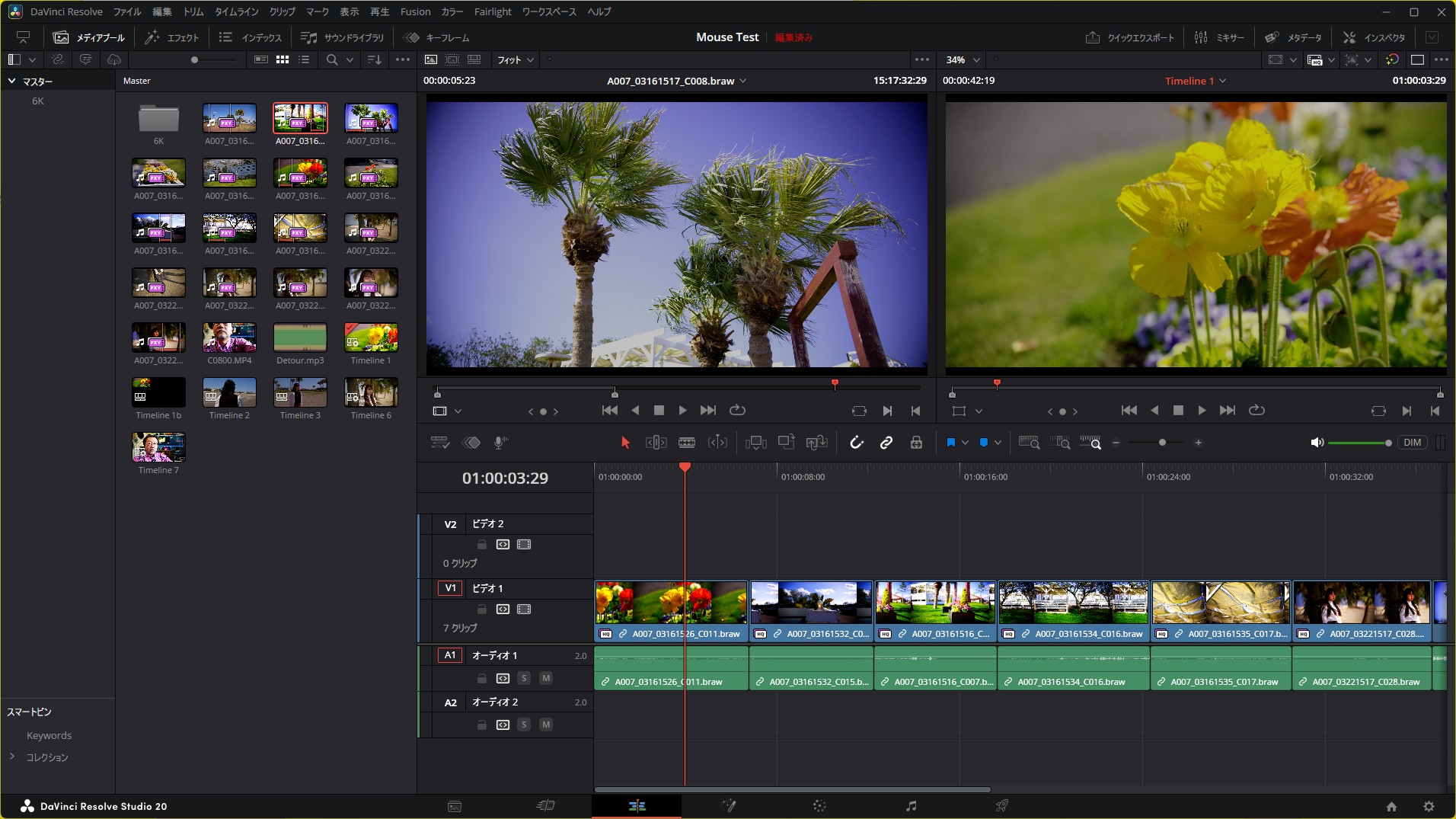Mute audio track オーディオ 1
The width and height of the screenshot is (1456, 819).
[545, 677]
